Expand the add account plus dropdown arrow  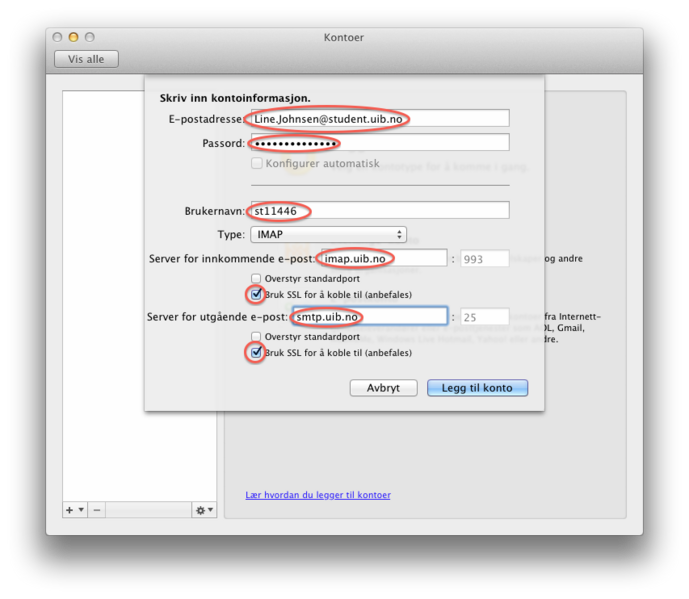tap(81, 510)
